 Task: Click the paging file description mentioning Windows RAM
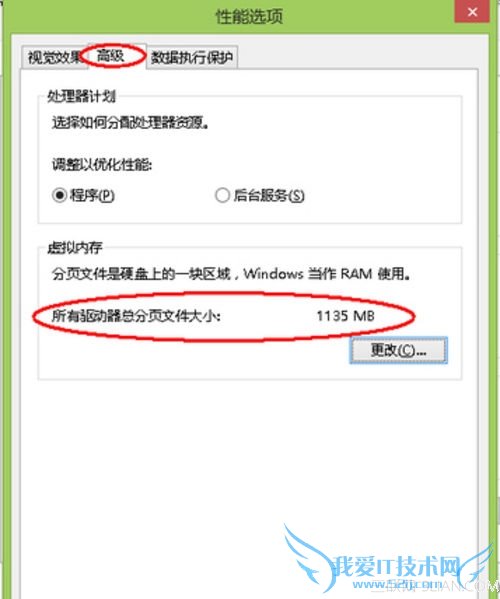231,274
